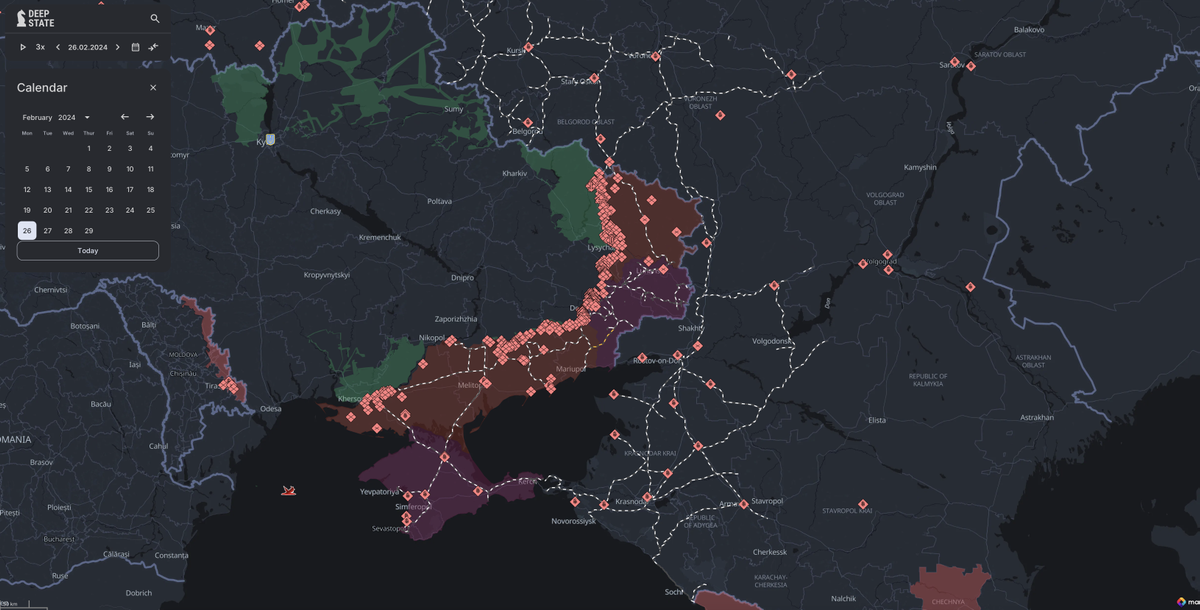Go to the previous day in the timeline
Viewport: 1200px width, 610px height.
pyautogui.click(x=57, y=47)
